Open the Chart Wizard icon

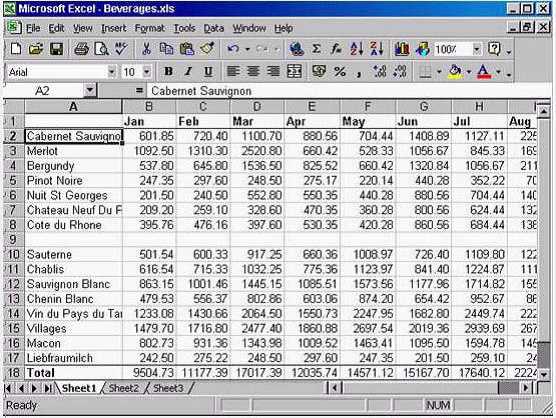[x=402, y=49]
